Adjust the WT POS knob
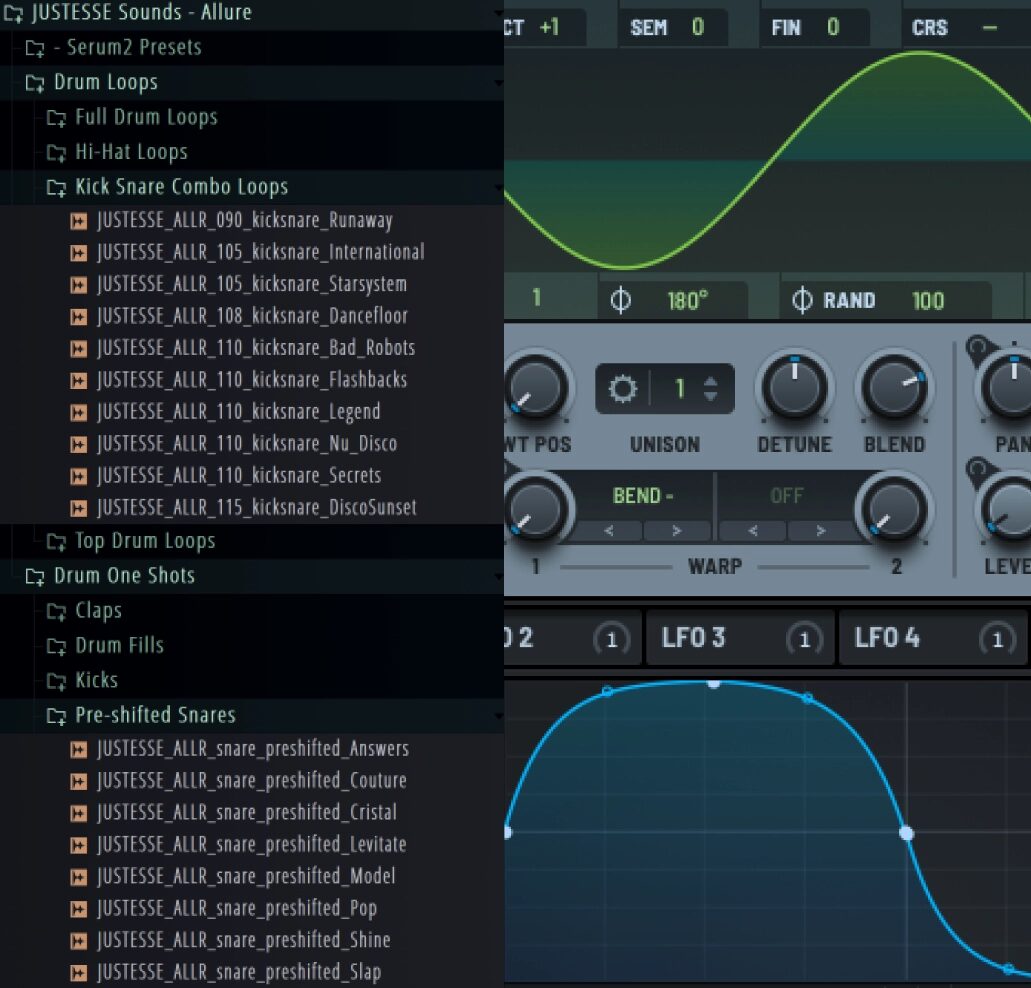The image size is (1031, 988). (x=537, y=388)
